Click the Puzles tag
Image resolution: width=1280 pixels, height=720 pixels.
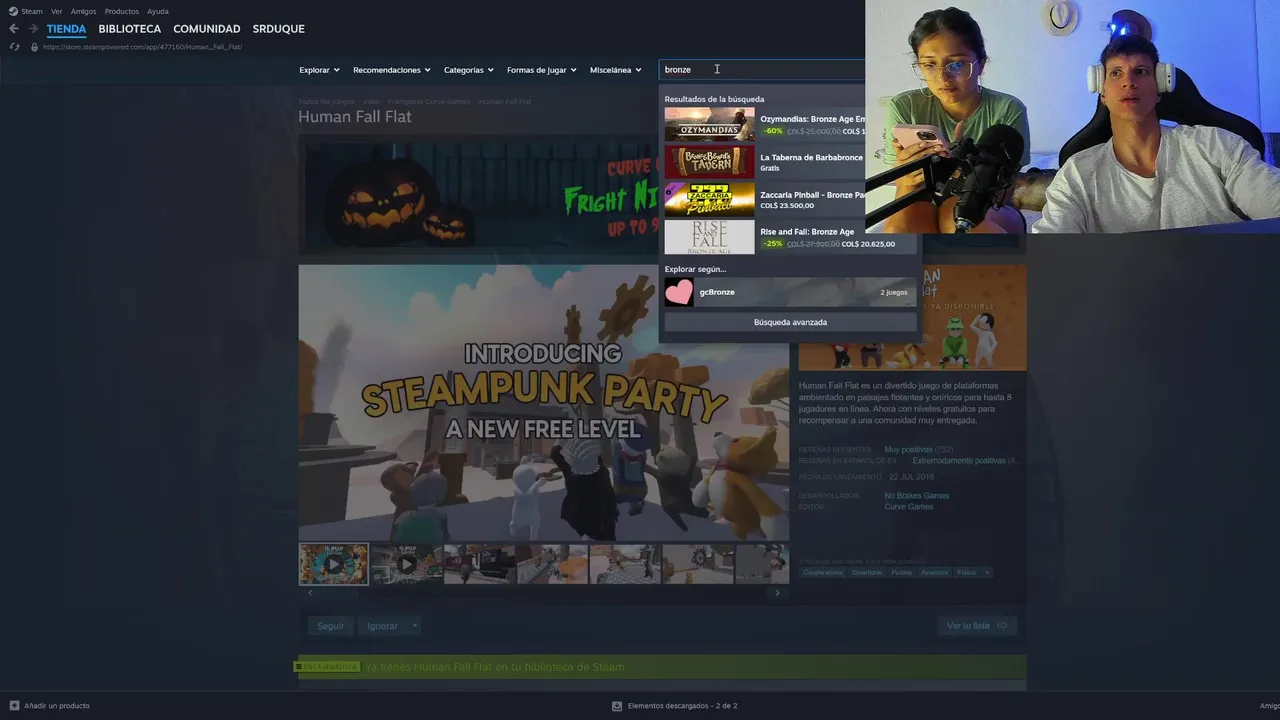[x=902, y=573]
